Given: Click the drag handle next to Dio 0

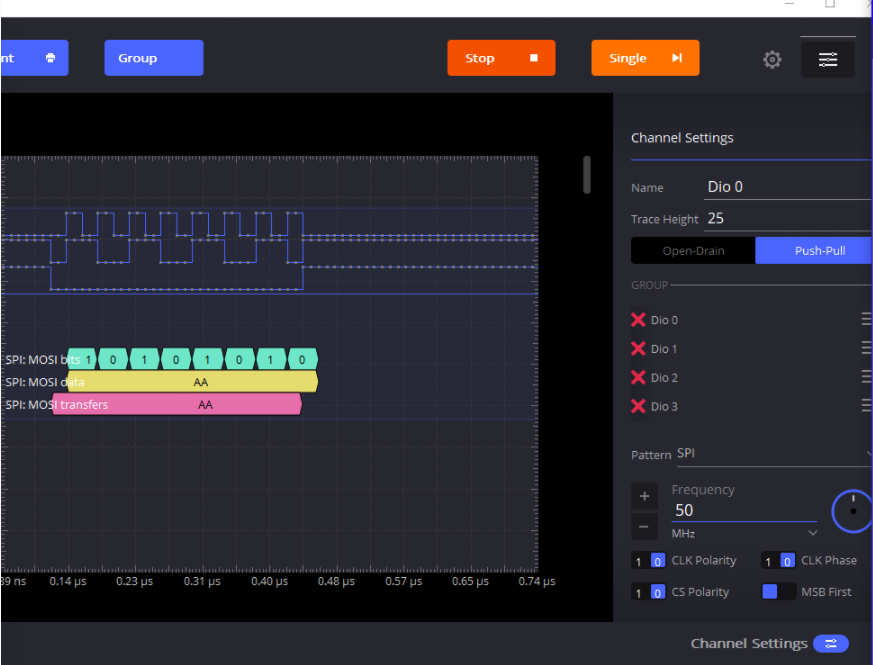Looking at the screenshot, I should click(x=866, y=320).
